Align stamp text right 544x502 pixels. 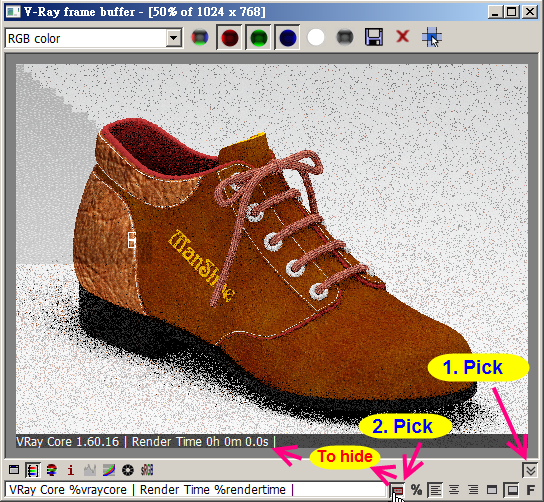[473, 490]
